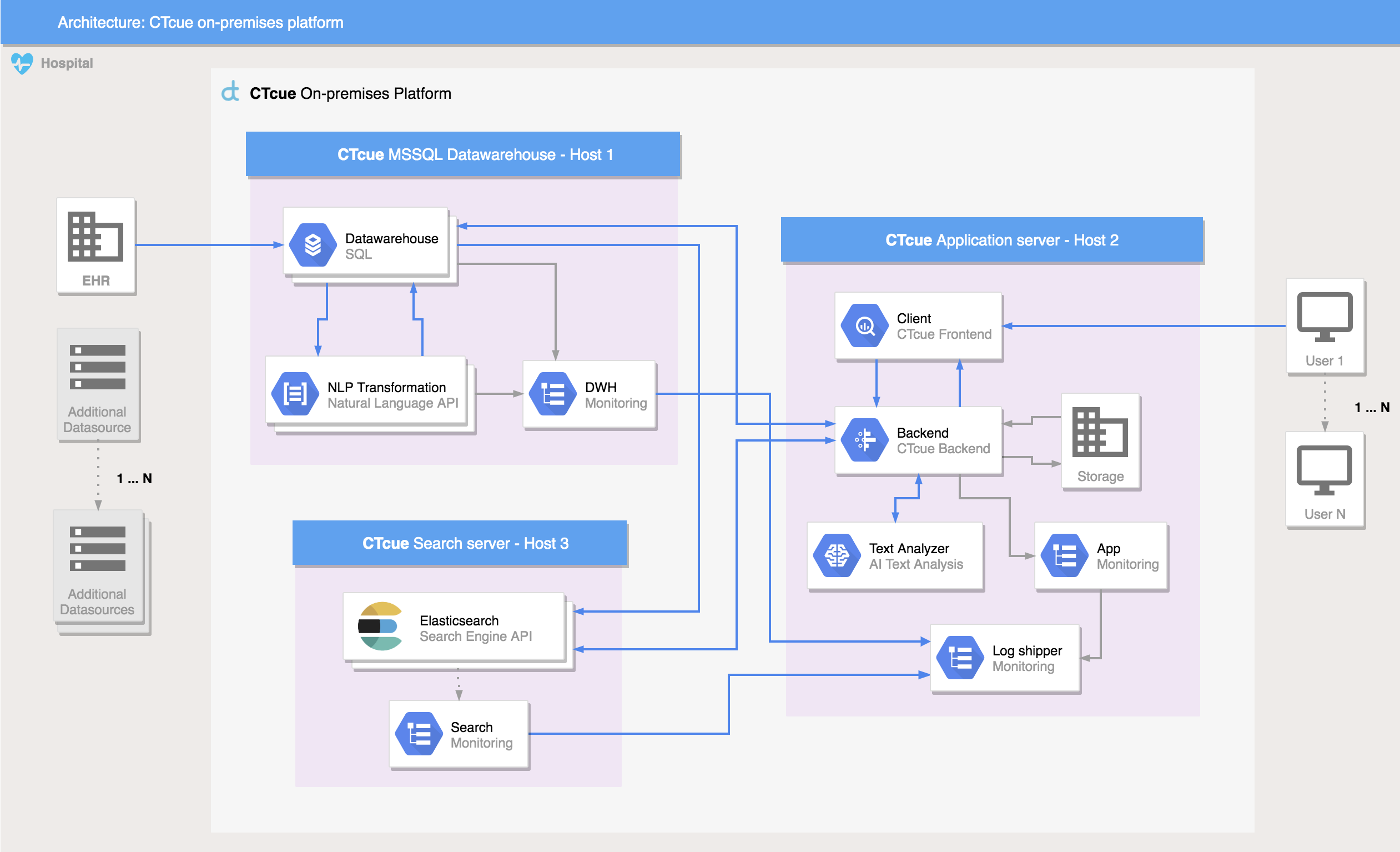
Task: Click '1 ... N' beside users
Action: (x=1372, y=408)
